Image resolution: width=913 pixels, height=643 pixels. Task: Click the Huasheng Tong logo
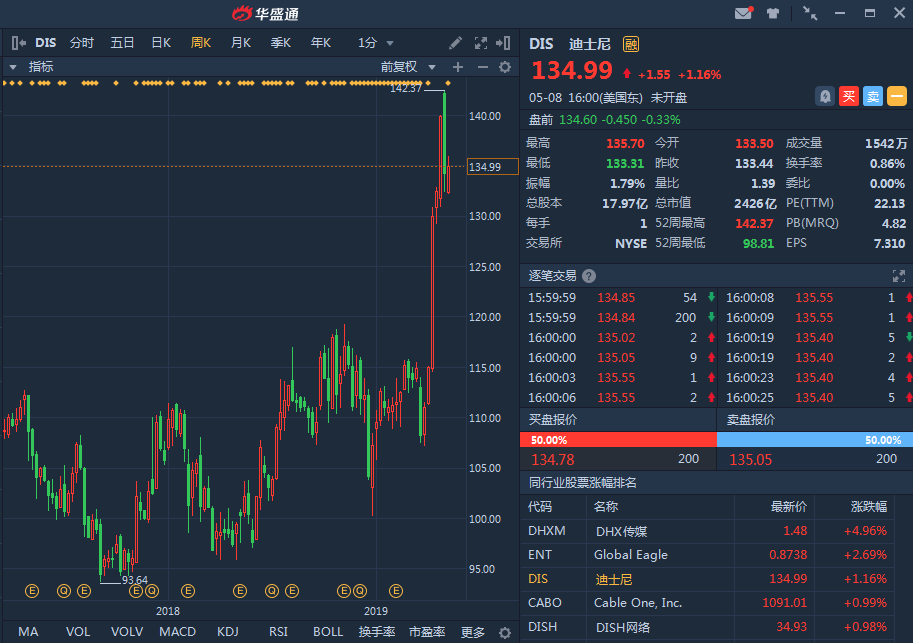266,13
